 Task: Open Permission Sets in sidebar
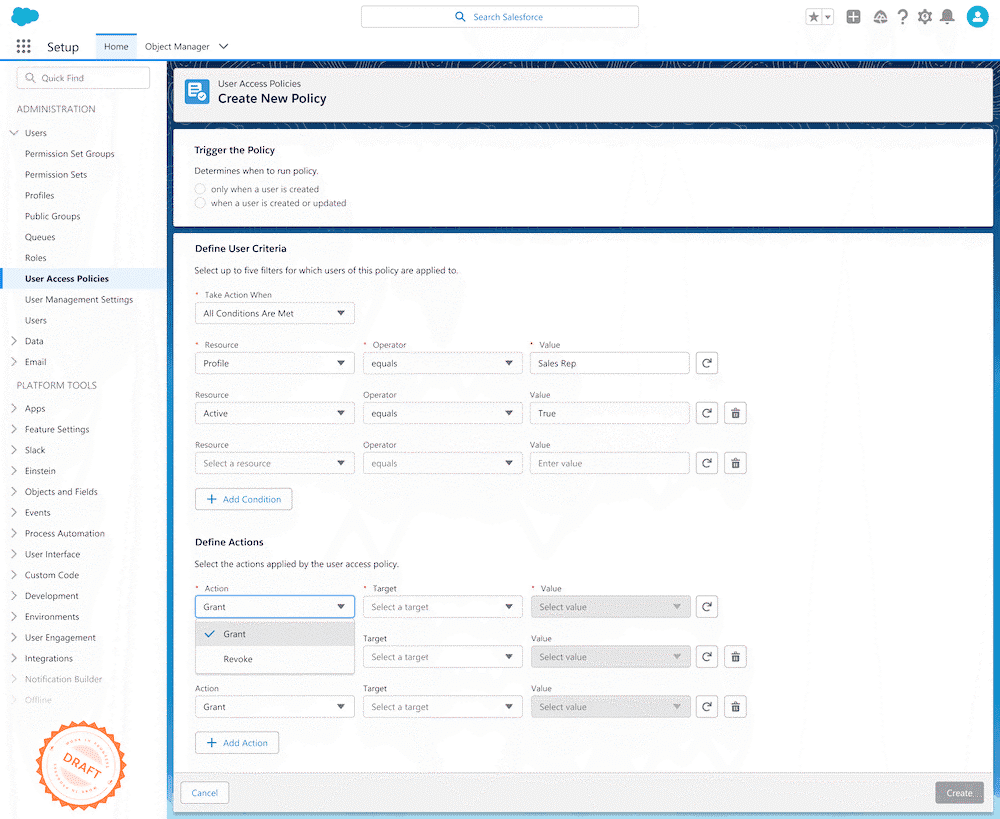click(56, 175)
